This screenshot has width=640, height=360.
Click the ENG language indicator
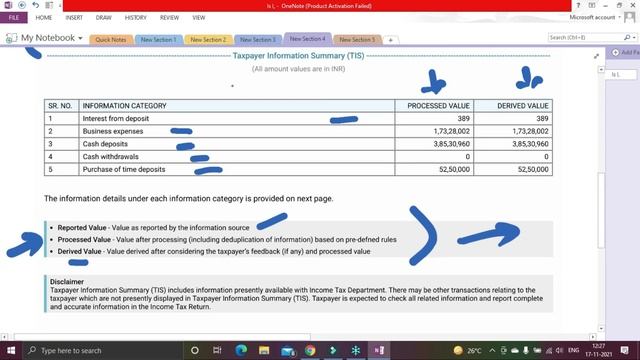(x=573, y=350)
